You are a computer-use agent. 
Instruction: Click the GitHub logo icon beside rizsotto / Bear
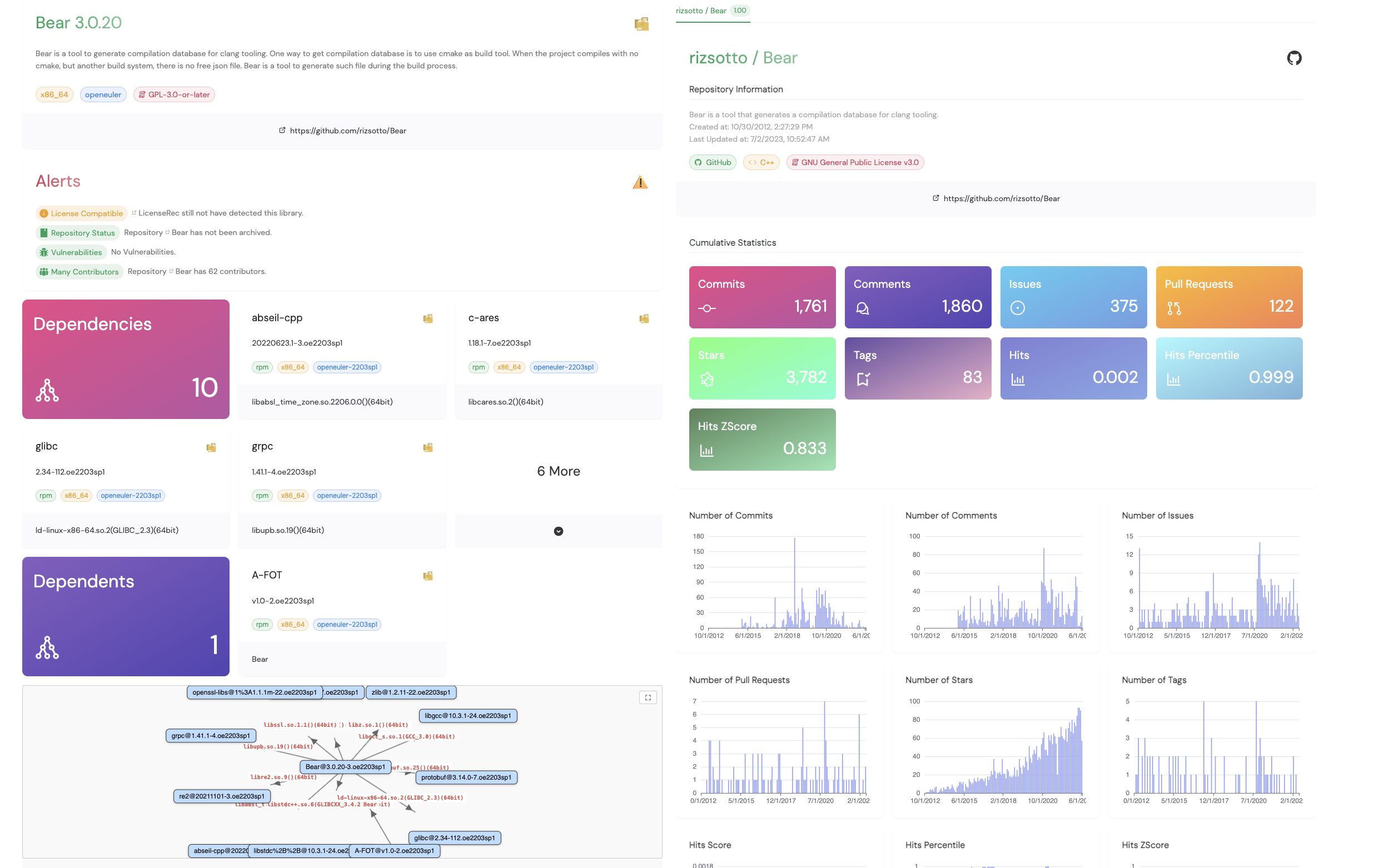pyautogui.click(x=1293, y=58)
